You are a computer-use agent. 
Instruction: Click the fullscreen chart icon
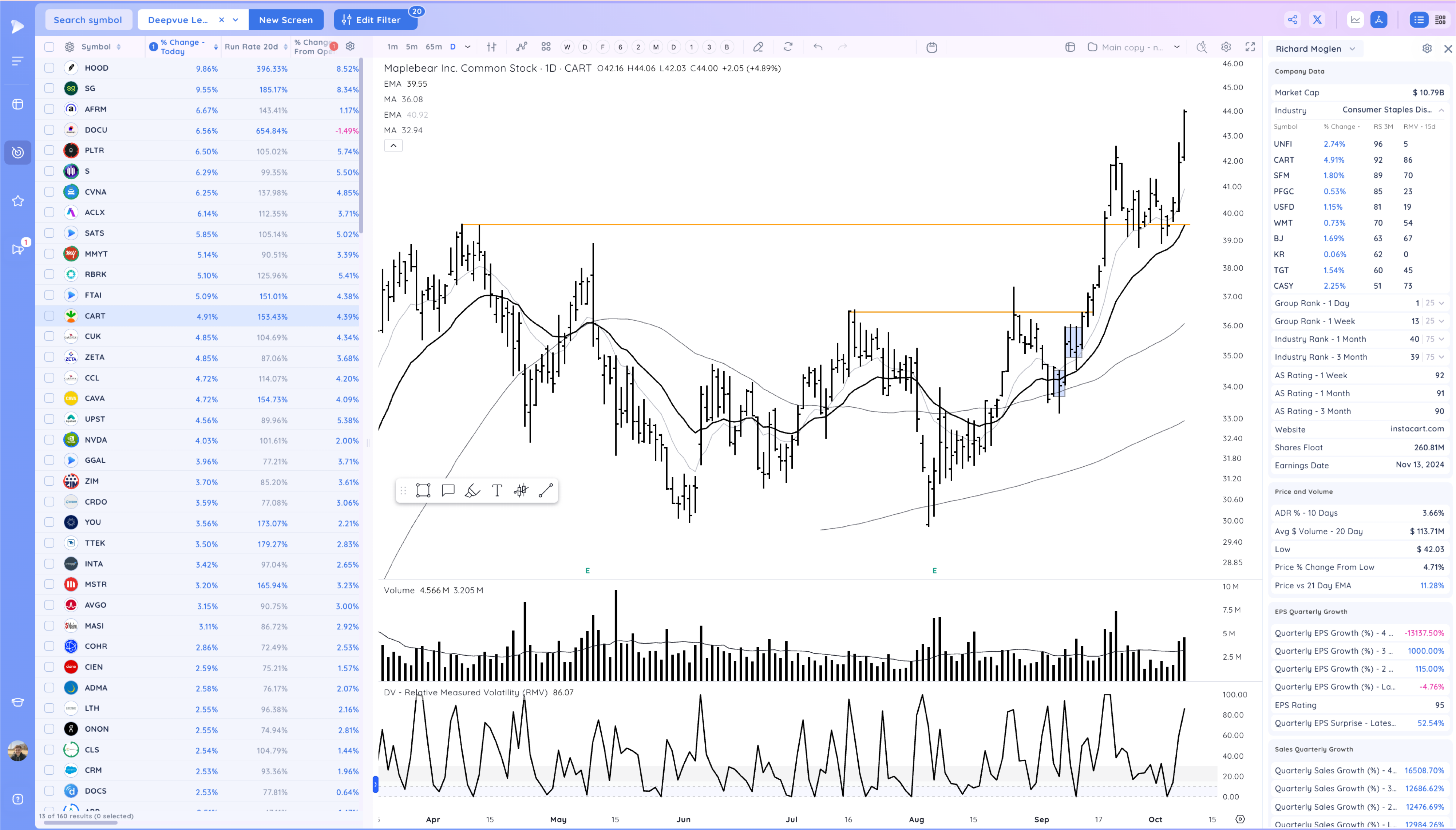point(1250,47)
